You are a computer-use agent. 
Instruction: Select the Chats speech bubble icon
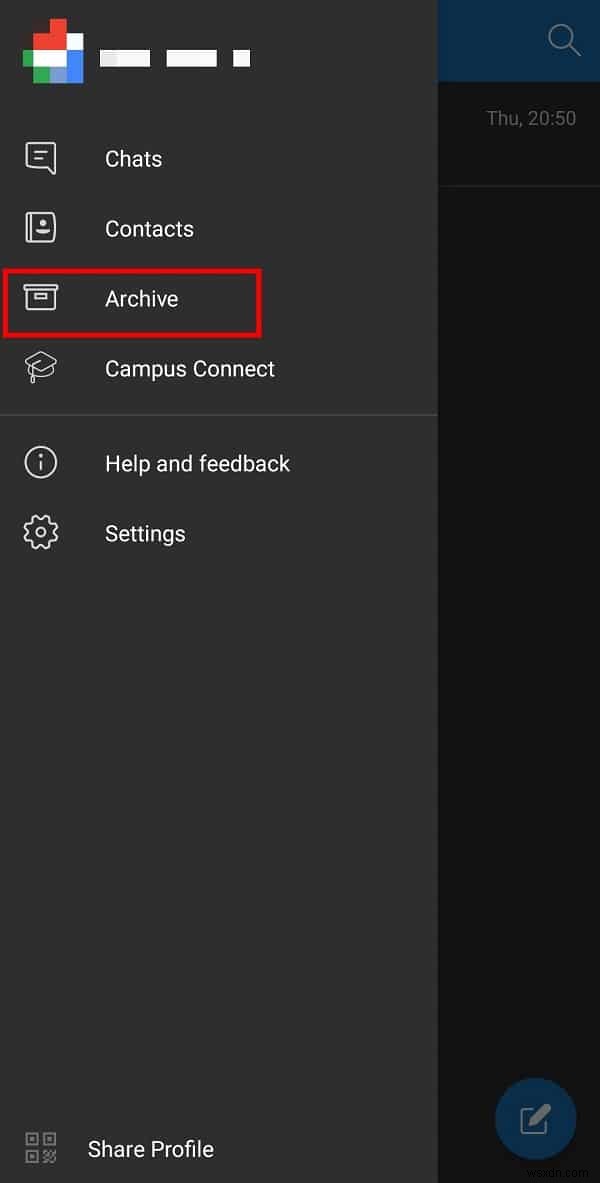[40, 157]
